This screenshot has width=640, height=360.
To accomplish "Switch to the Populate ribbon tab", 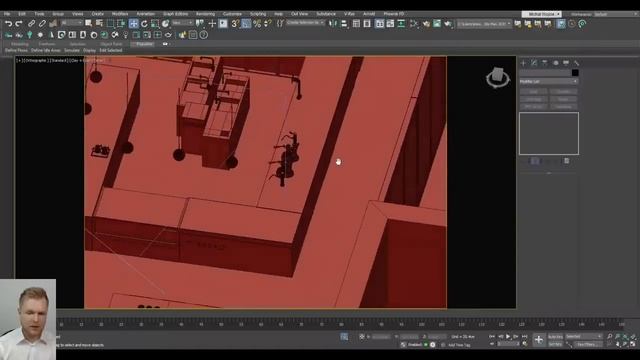I will click(x=144, y=44).
